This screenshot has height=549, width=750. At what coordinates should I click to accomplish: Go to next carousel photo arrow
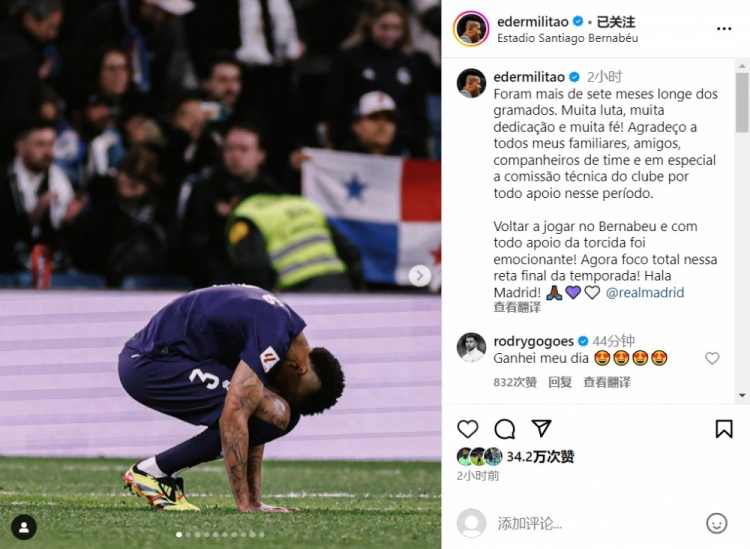(x=419, y=275)
